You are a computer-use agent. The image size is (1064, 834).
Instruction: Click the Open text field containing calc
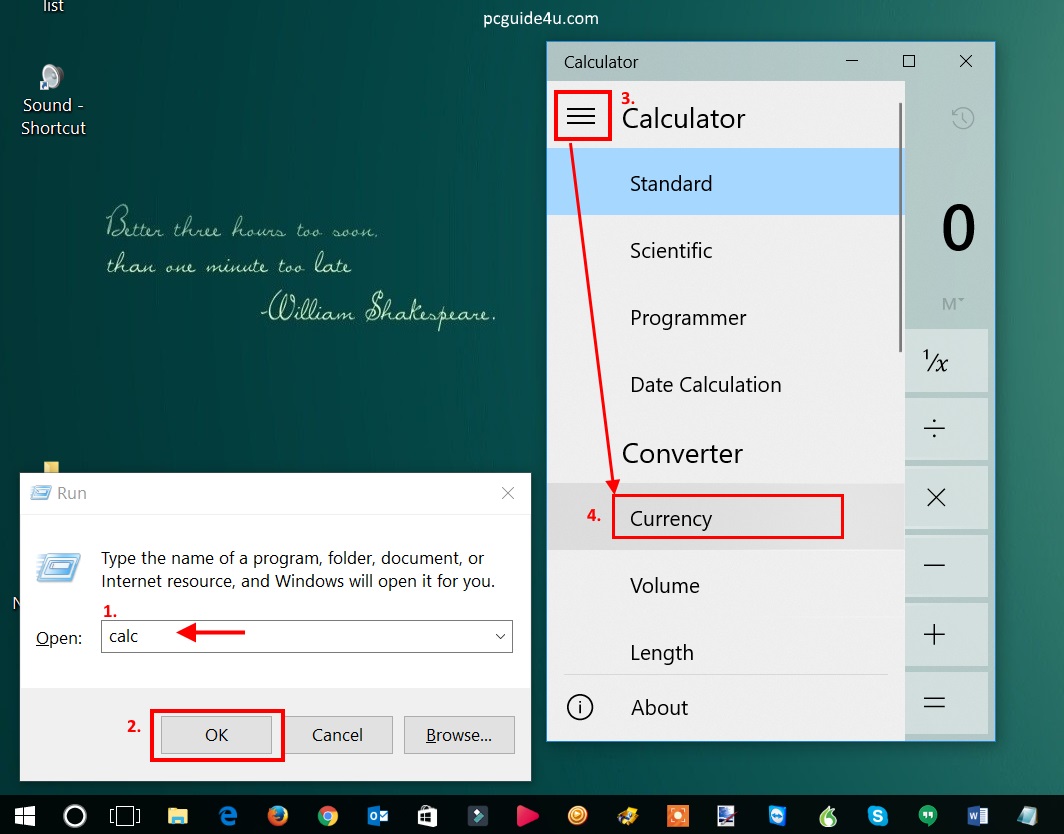click(300, 637)
